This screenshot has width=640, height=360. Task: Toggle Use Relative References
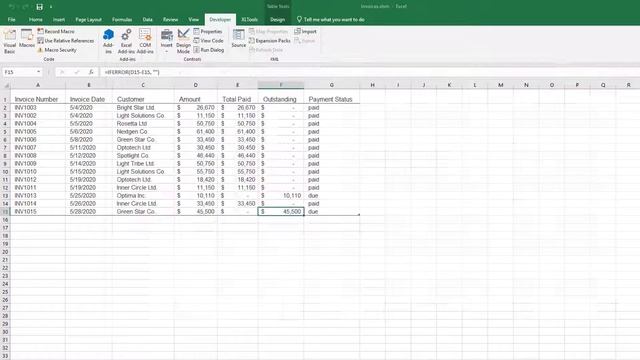[66, 41]
